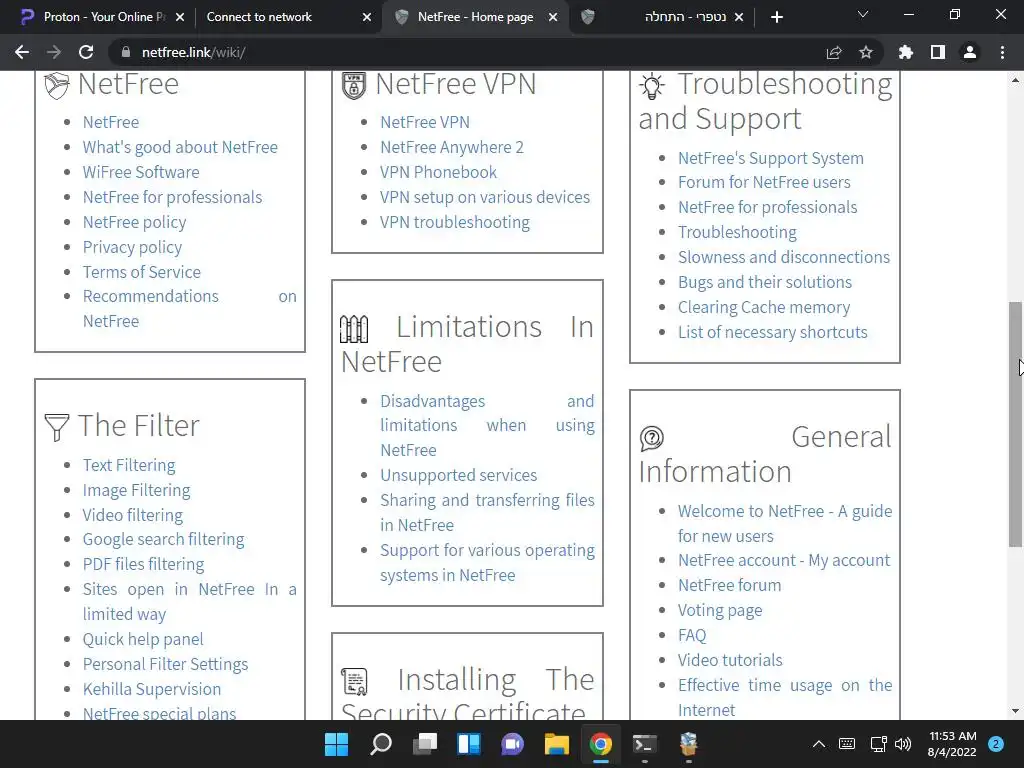Reload the NetFree wiki page
Image resolution: width=1024 pixels, height=768 pixels.
[86, 52]
